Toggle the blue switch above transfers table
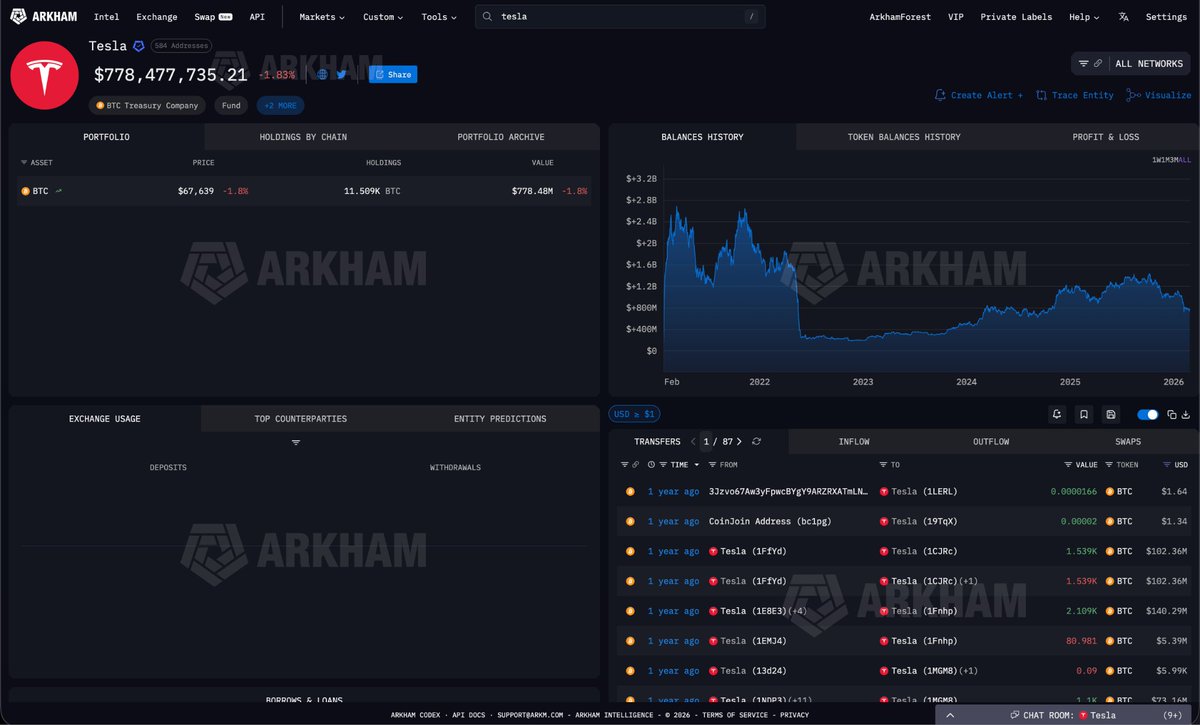Viewport: 1200px width, 725px height. [1148, 414]
